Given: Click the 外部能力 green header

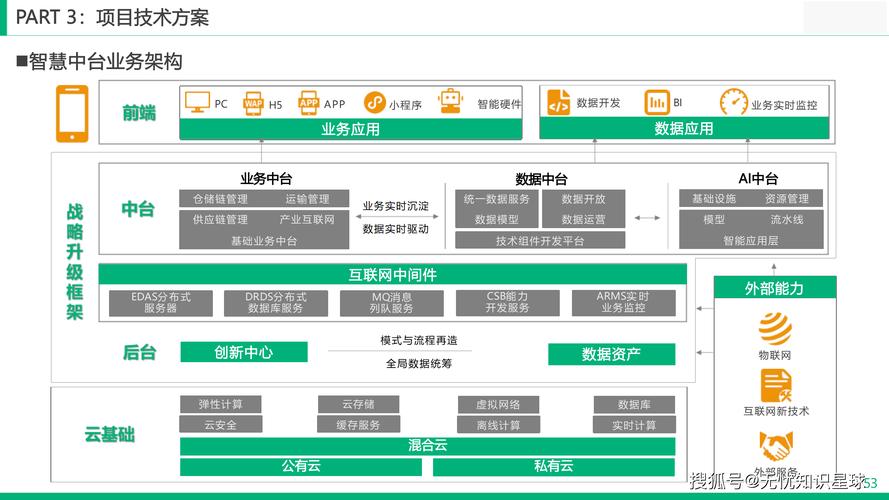Looking at the screenshot, I should click(774, 288).
